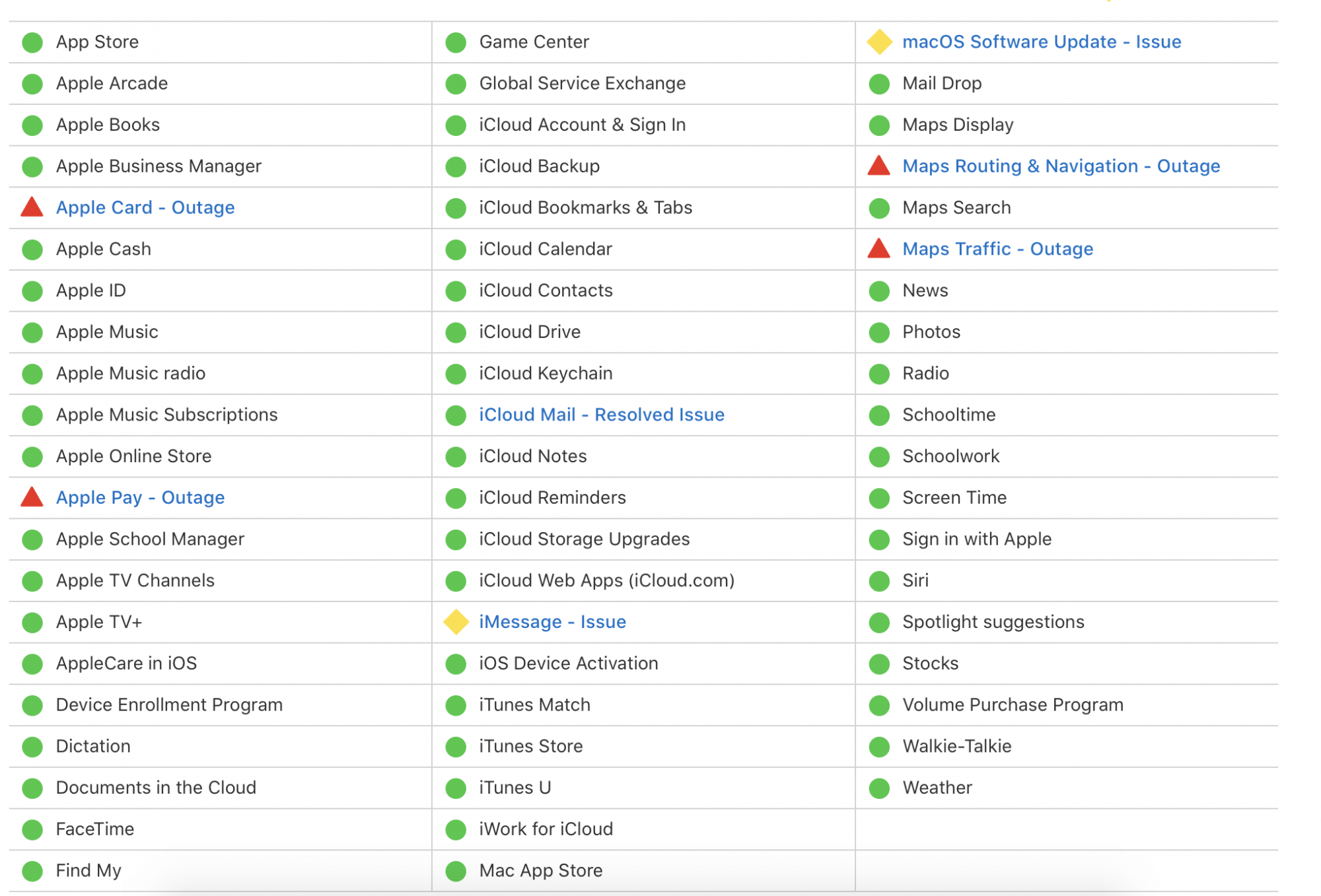Click Apple Music Subscriptions text
The width and height of the screenshot is (1321, 896).
coord(167,415)
